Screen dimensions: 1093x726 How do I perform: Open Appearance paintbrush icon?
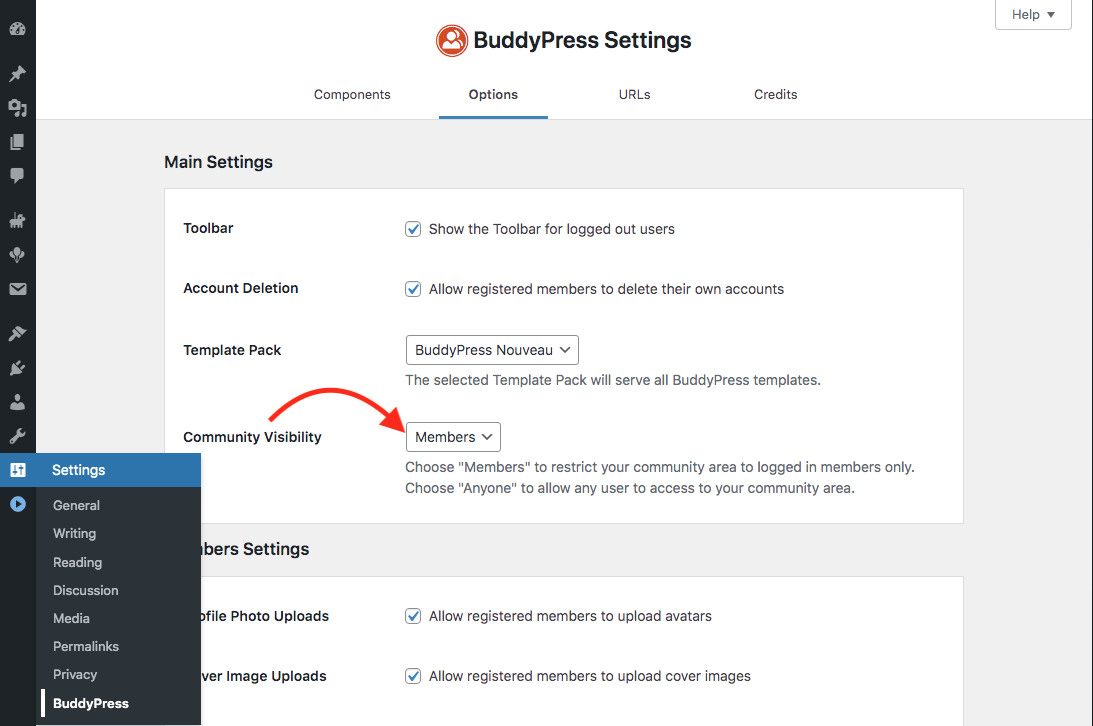[x=17, y=333]
